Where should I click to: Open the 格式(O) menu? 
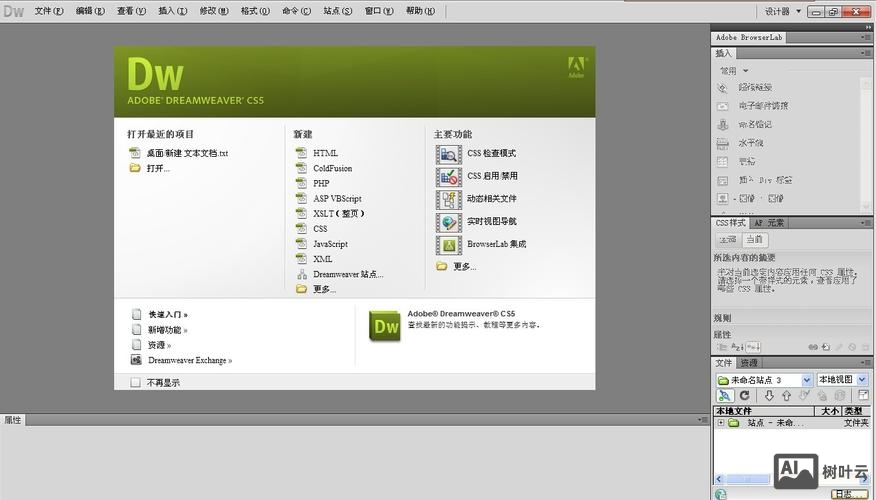point(255,11)
